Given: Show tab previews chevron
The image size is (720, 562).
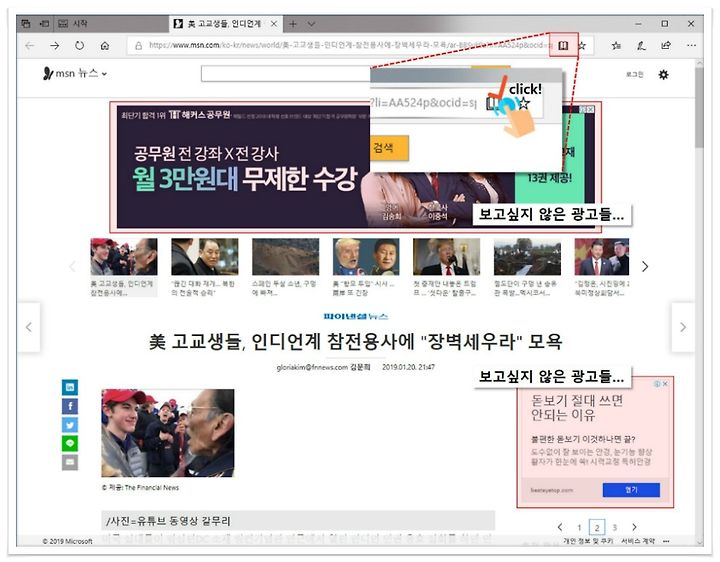Looking at the screenshot, I should tap(311, 24).
